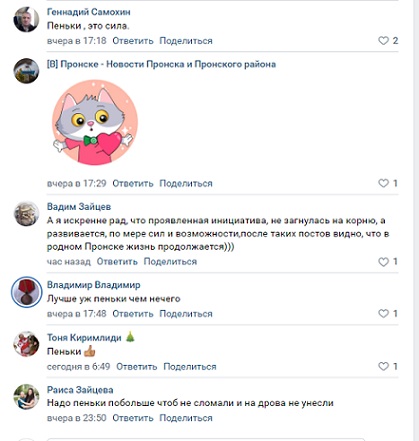Open Тоня Киримлиди's profile name

[84, 338]
